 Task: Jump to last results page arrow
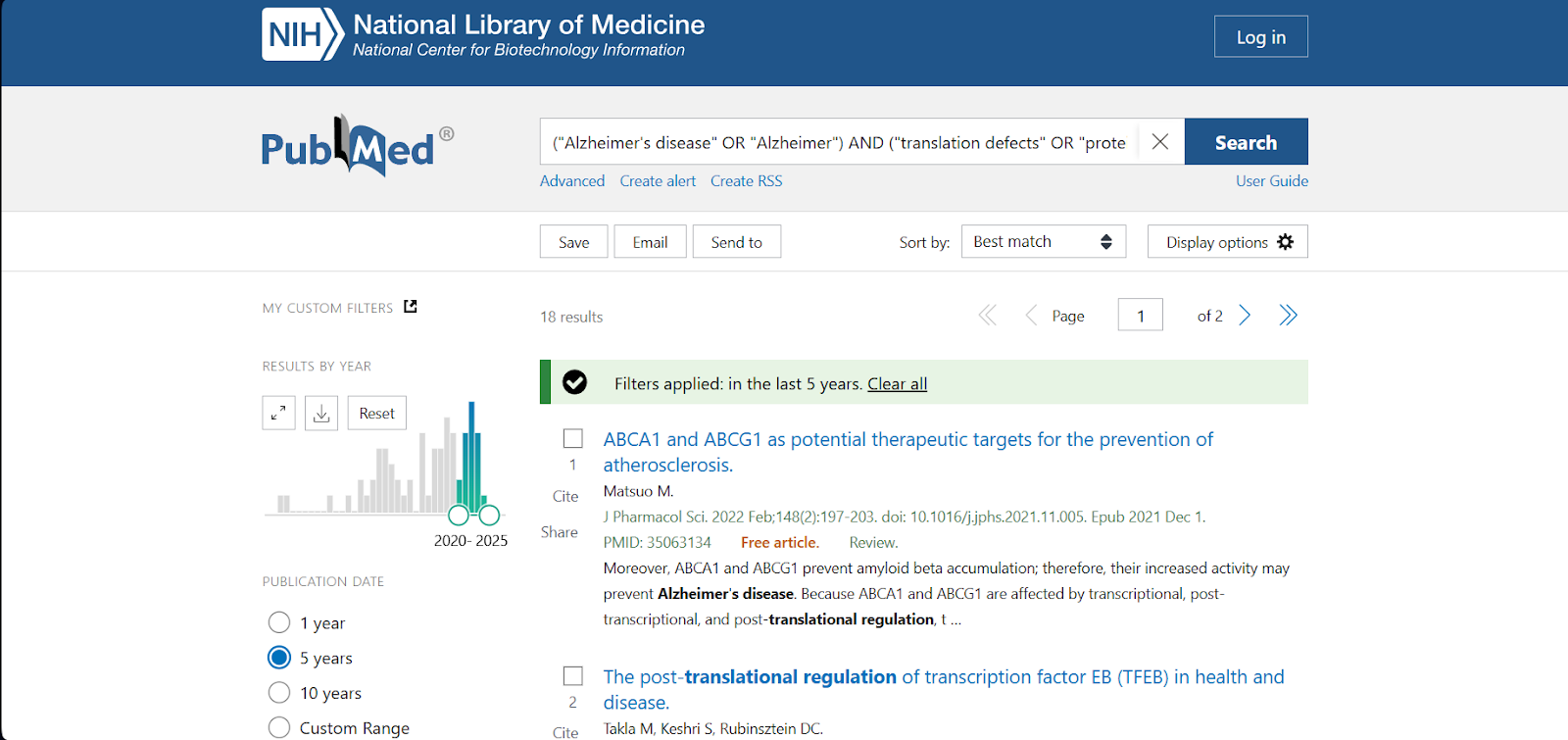point(1288,315)
